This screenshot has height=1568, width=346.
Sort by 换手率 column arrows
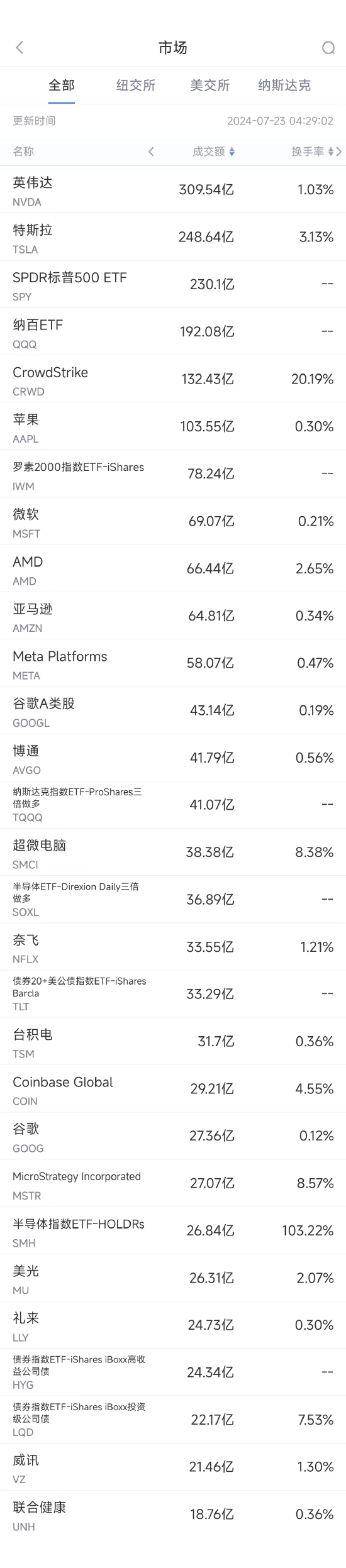point(331,152)
